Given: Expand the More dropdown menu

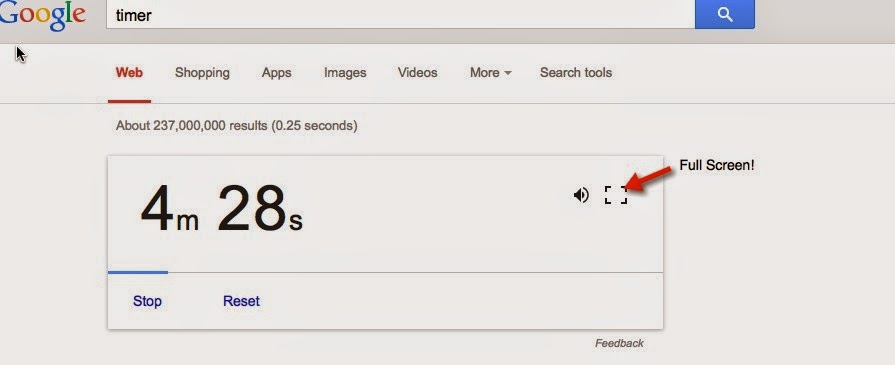Looking at the screenshot, I should [490, 73].
